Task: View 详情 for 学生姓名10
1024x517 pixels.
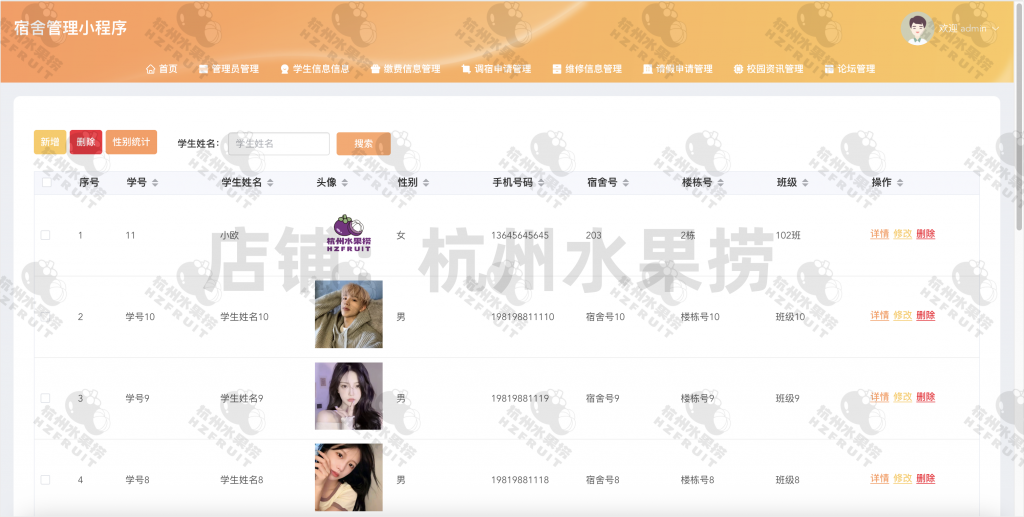Action: point(880,315)
